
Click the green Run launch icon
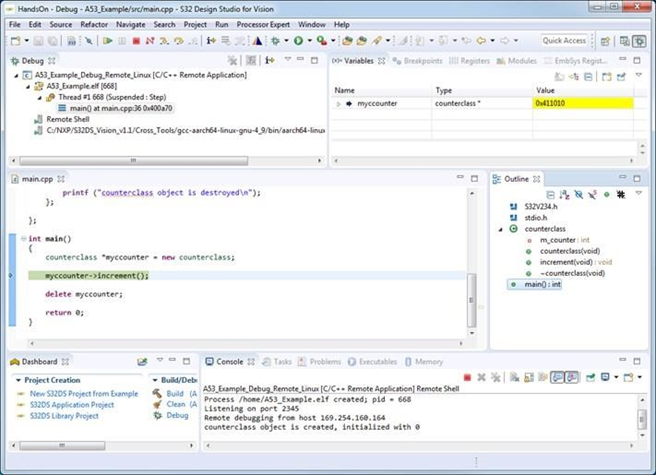[298, 41]
